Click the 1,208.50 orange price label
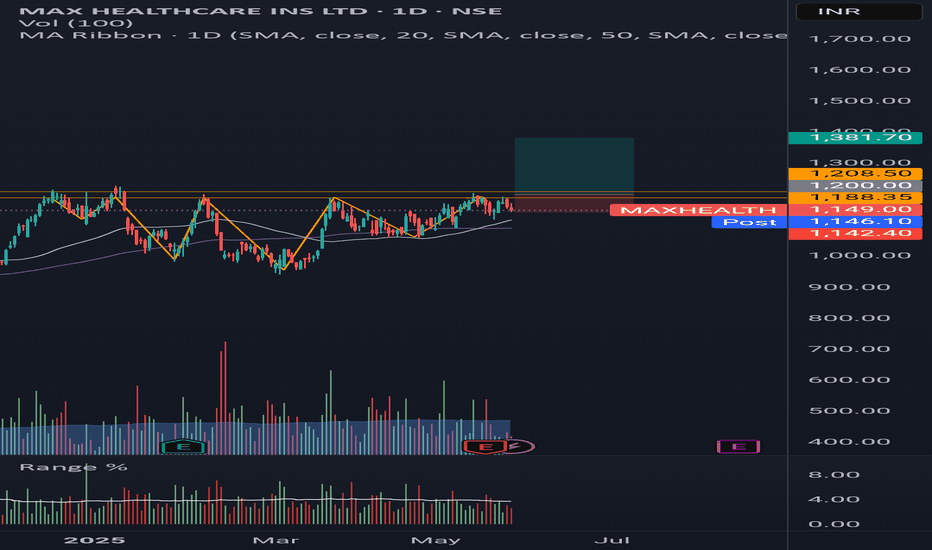 coord(855,174)
